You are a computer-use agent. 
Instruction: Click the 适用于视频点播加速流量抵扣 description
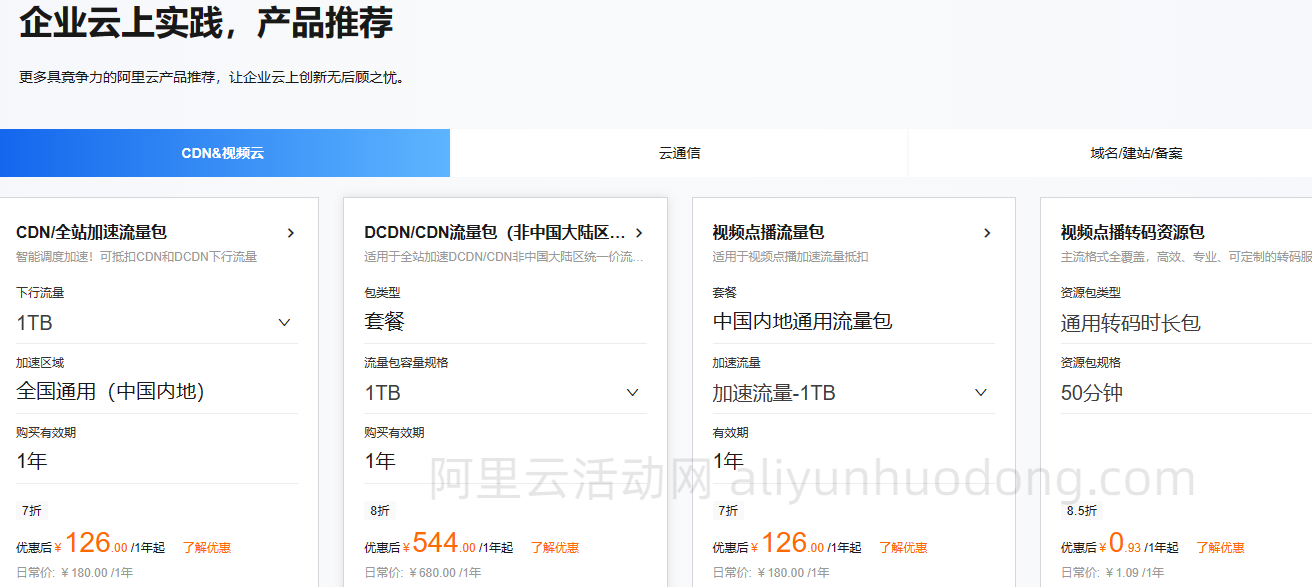click(x=790, y=257)
